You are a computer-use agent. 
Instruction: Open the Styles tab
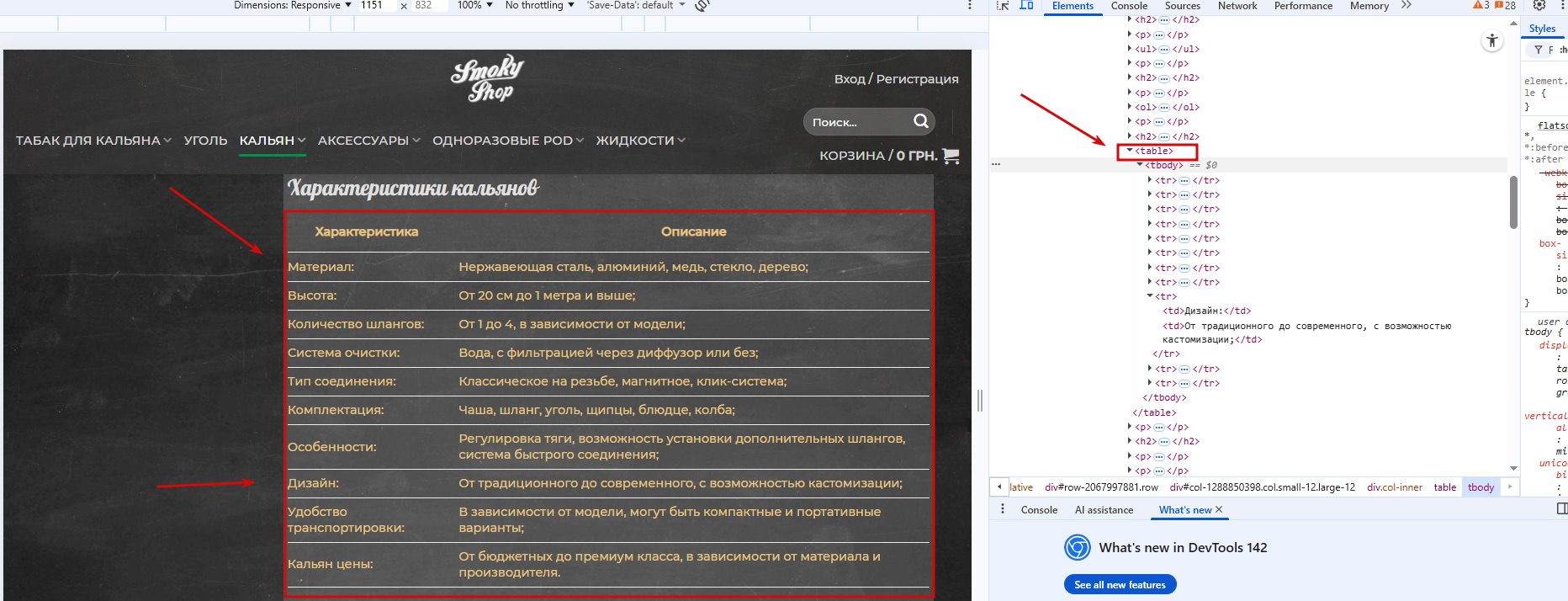point(1542,29)
